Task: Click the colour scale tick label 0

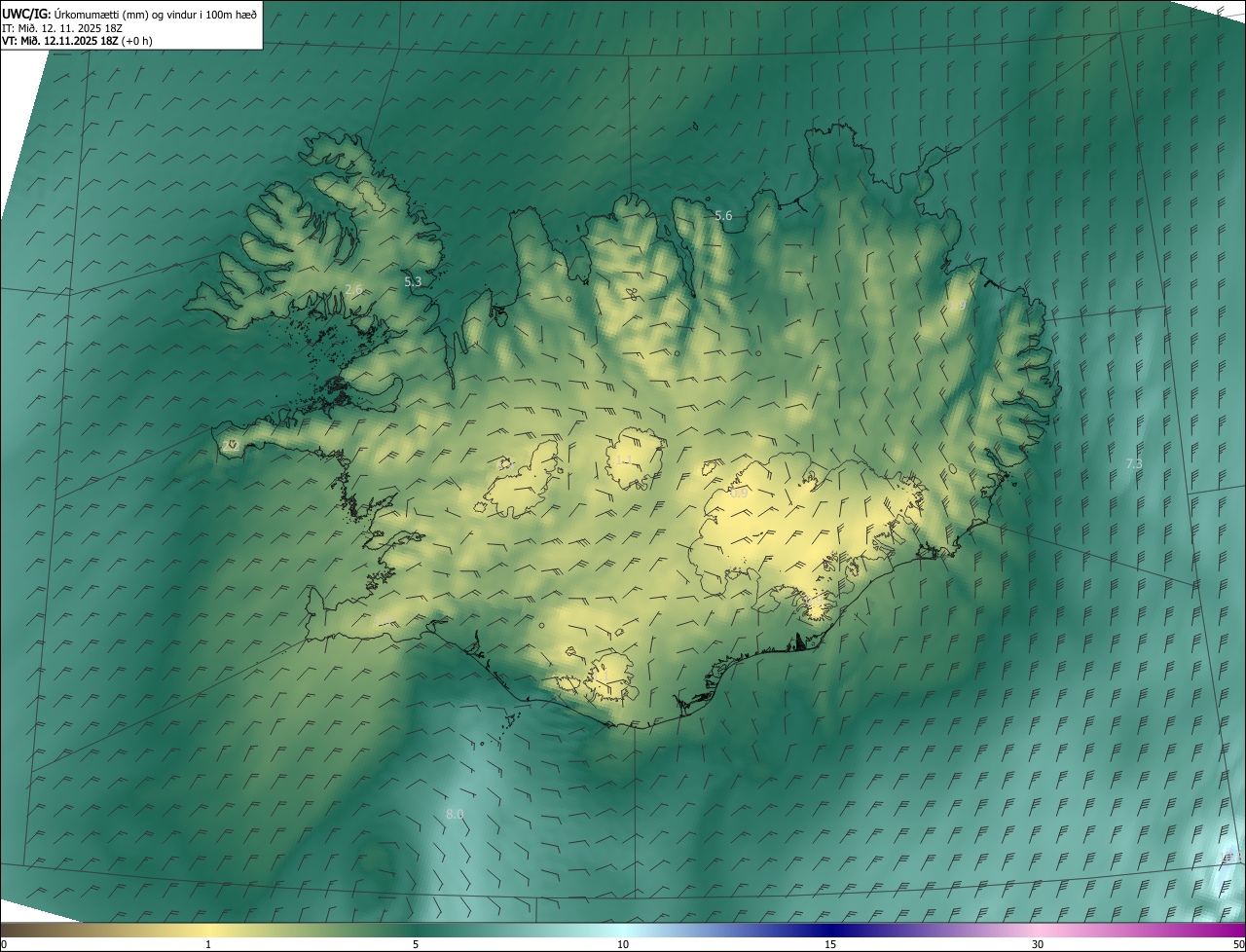Action: 4,944
